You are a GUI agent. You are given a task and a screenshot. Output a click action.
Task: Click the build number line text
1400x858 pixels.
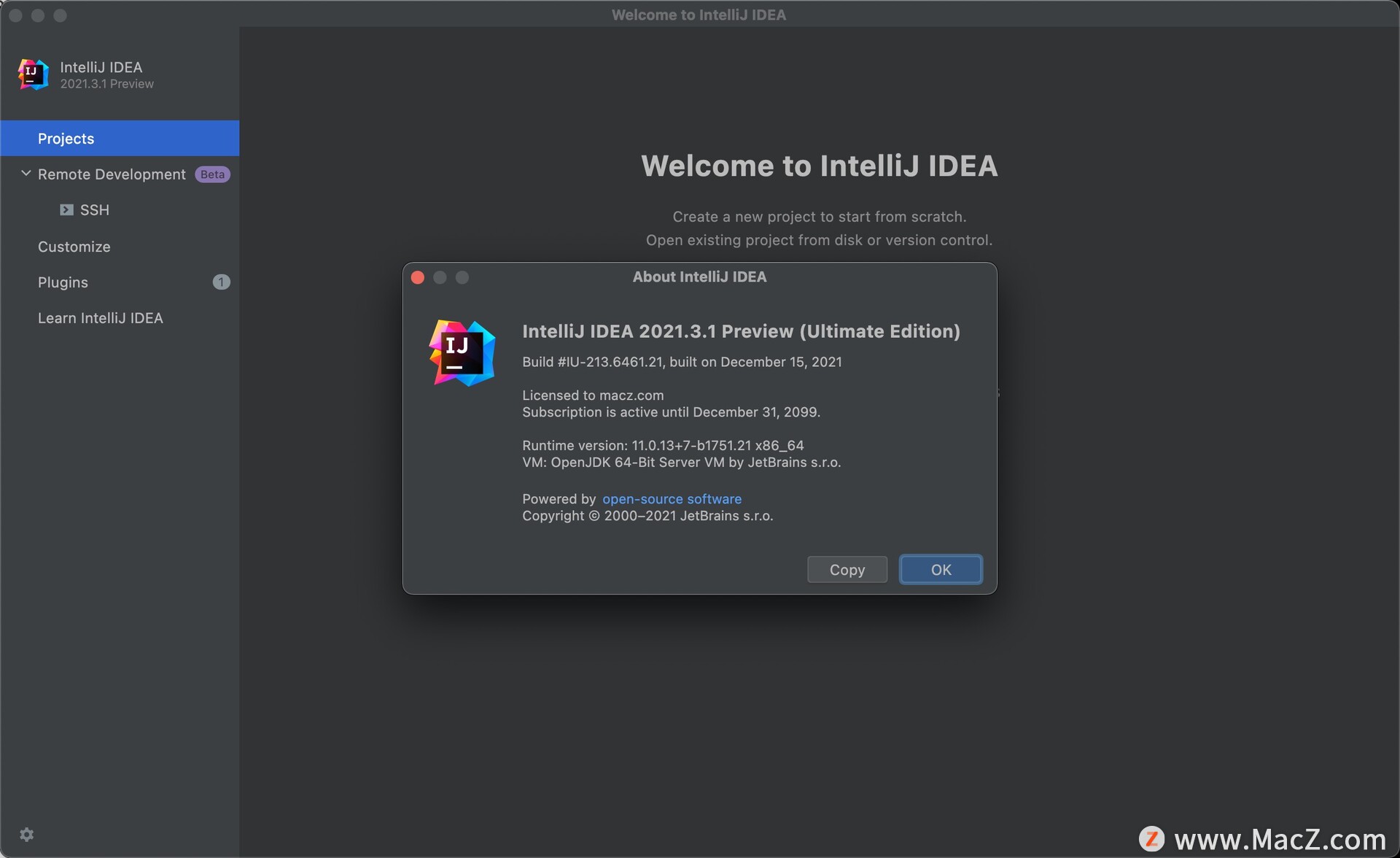[x=682, y=362]
